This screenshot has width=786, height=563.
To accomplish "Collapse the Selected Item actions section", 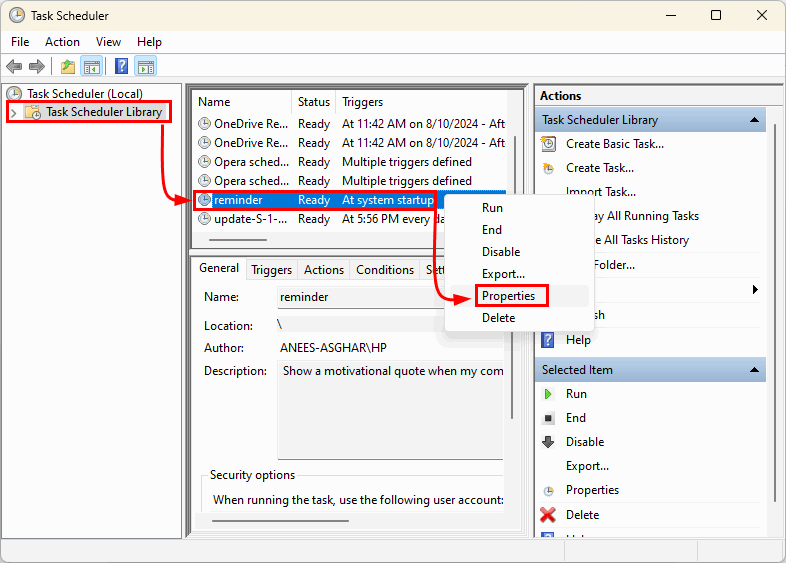I will [756, 370].
